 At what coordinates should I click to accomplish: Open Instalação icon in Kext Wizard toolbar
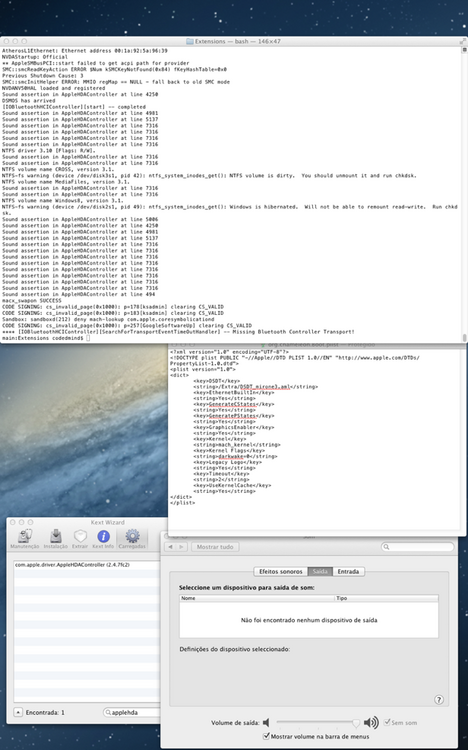pos(56,539)
